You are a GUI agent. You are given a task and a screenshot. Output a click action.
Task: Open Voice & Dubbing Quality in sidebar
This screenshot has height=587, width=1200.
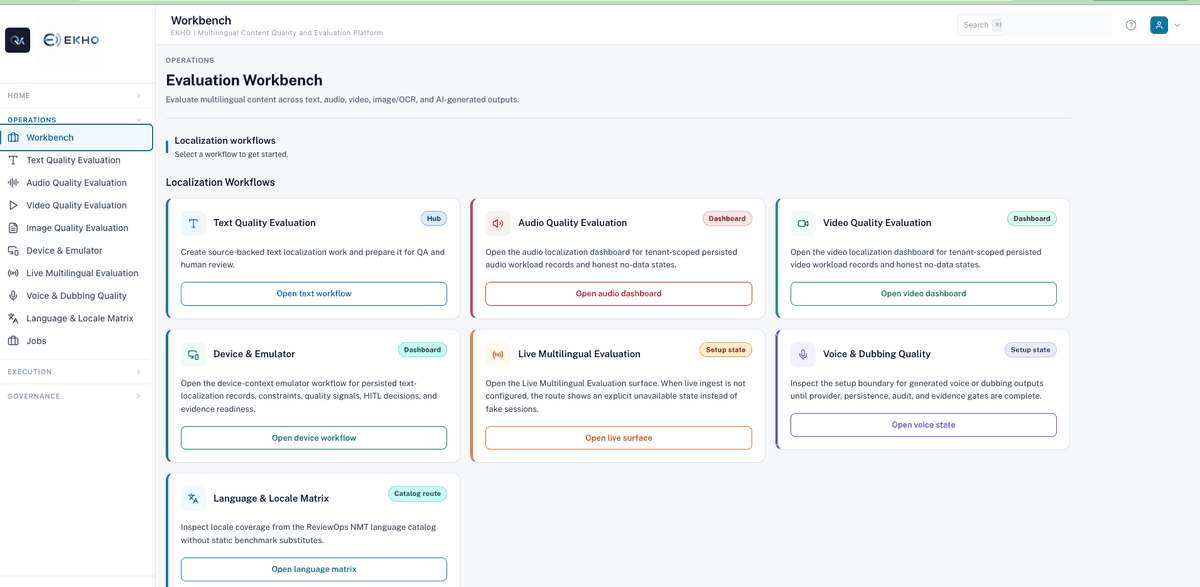pyautogui.click(x=77, y=296)
